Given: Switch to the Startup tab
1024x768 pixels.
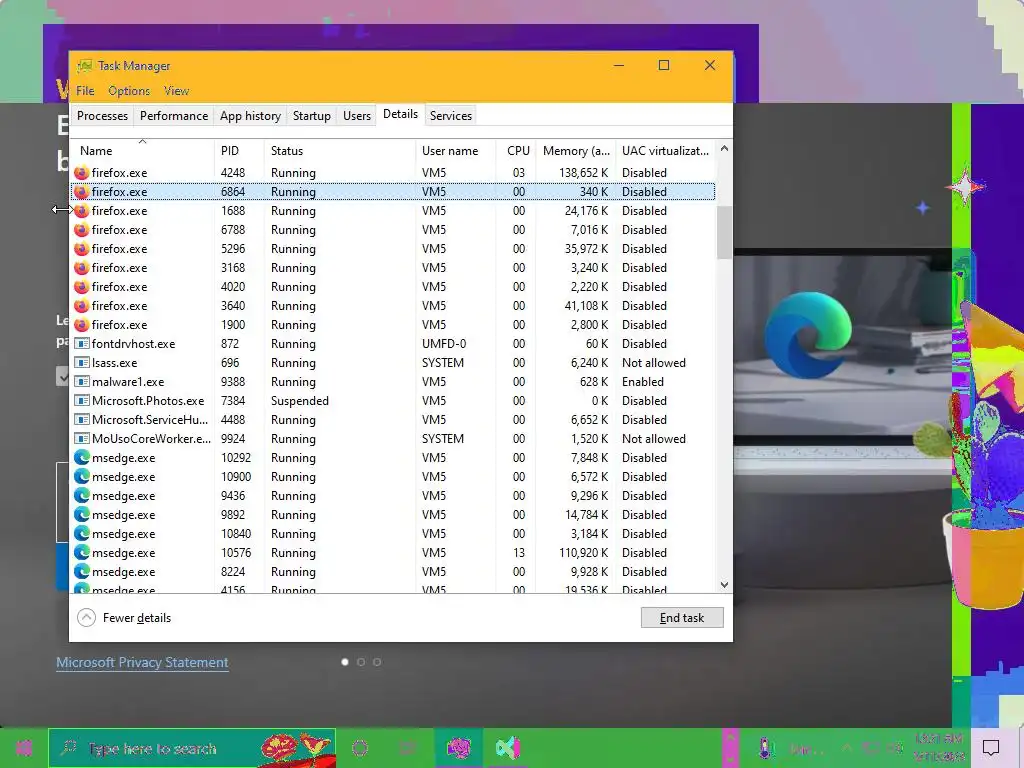Looking at the screenshot, I should (312, 116).
